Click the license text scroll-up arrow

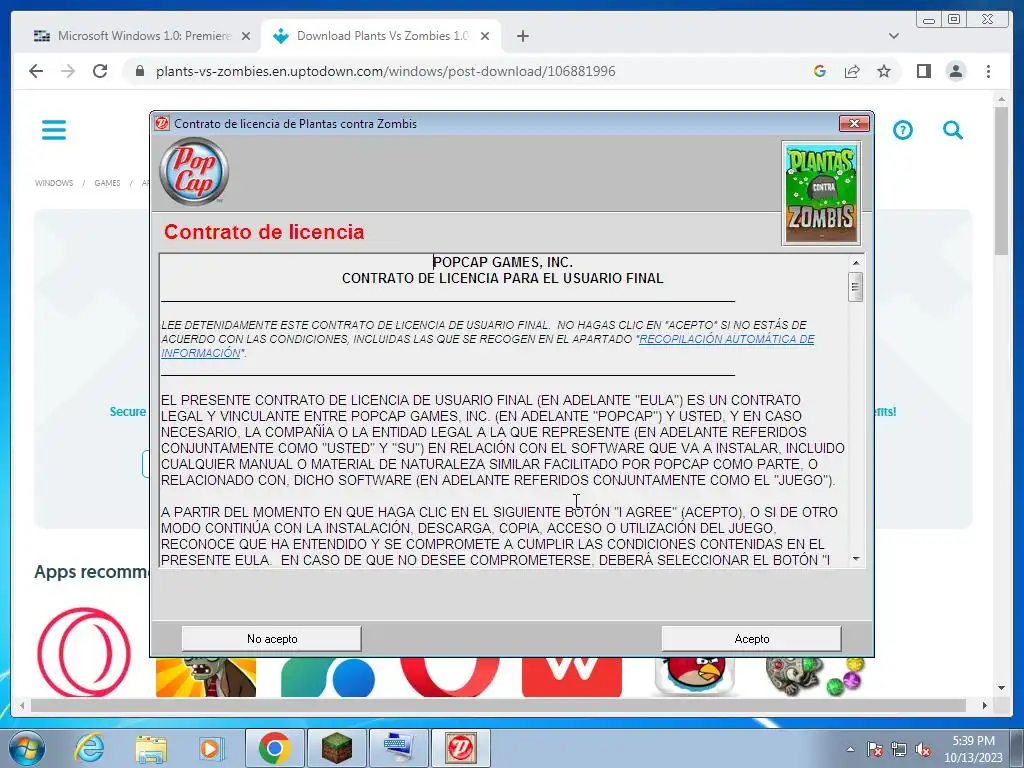(x=856, y=263)
